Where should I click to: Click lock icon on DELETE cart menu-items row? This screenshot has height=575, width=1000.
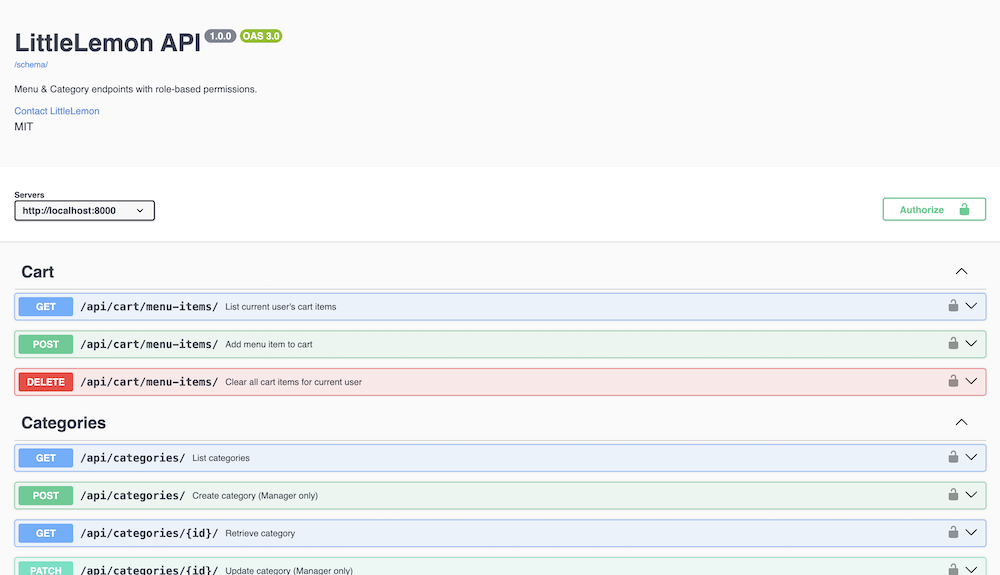coord(953,381)
